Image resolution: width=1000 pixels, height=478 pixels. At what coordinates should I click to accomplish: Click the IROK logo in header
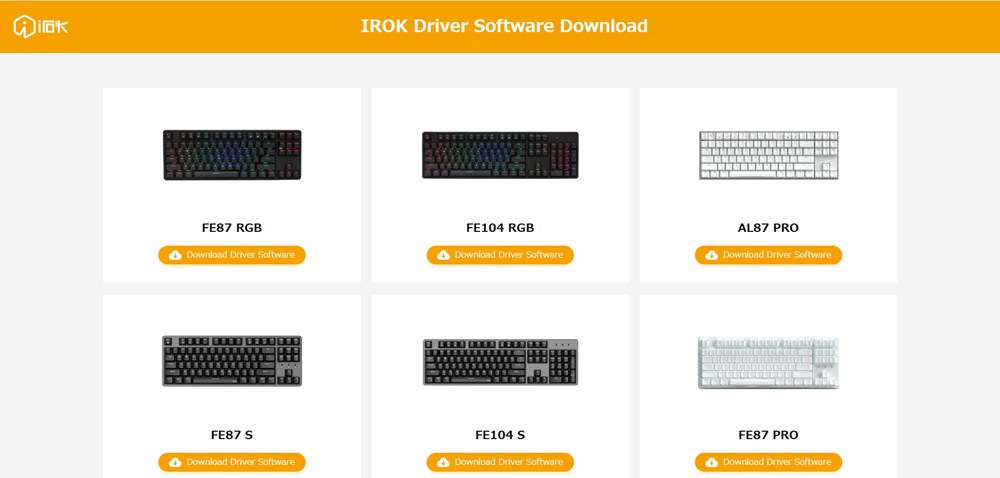(41, 26)
